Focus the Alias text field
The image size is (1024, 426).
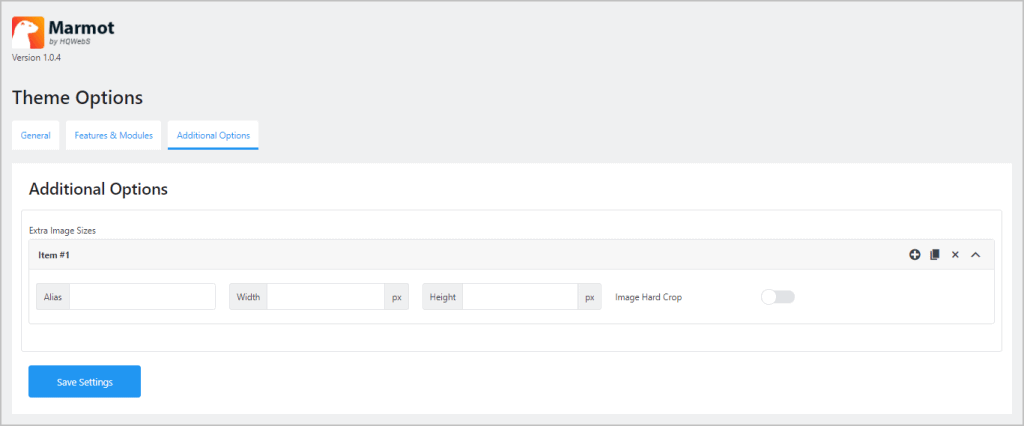coord(142,297)
